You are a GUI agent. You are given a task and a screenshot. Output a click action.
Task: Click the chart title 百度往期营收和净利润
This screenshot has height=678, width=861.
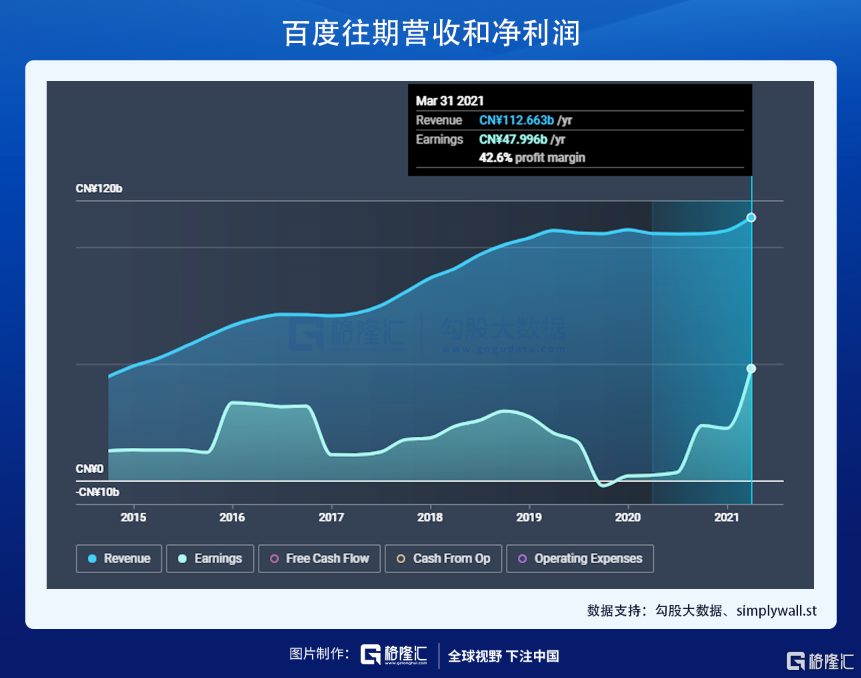(431, 33)
